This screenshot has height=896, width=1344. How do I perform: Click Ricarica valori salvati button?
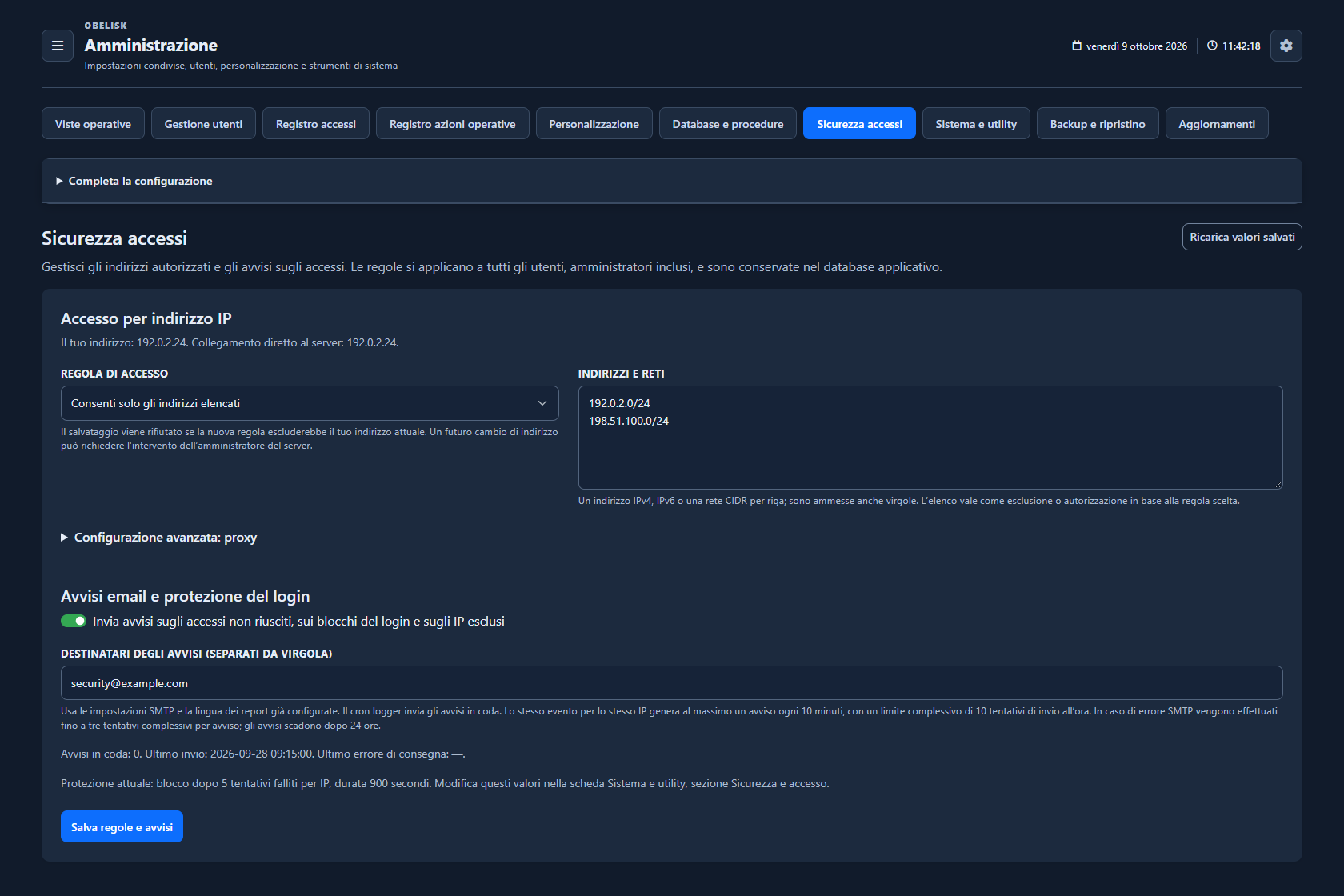(1242, 237)
